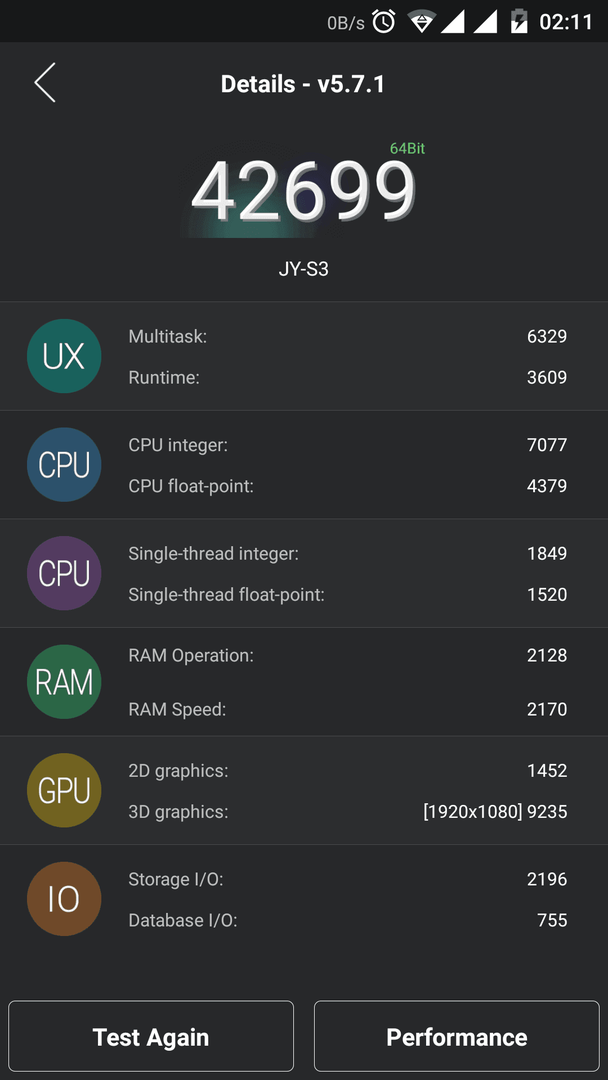Tap the green RAM circle icon
Image resolution: width=608 pixels, height=1080 pixels.
64,682
